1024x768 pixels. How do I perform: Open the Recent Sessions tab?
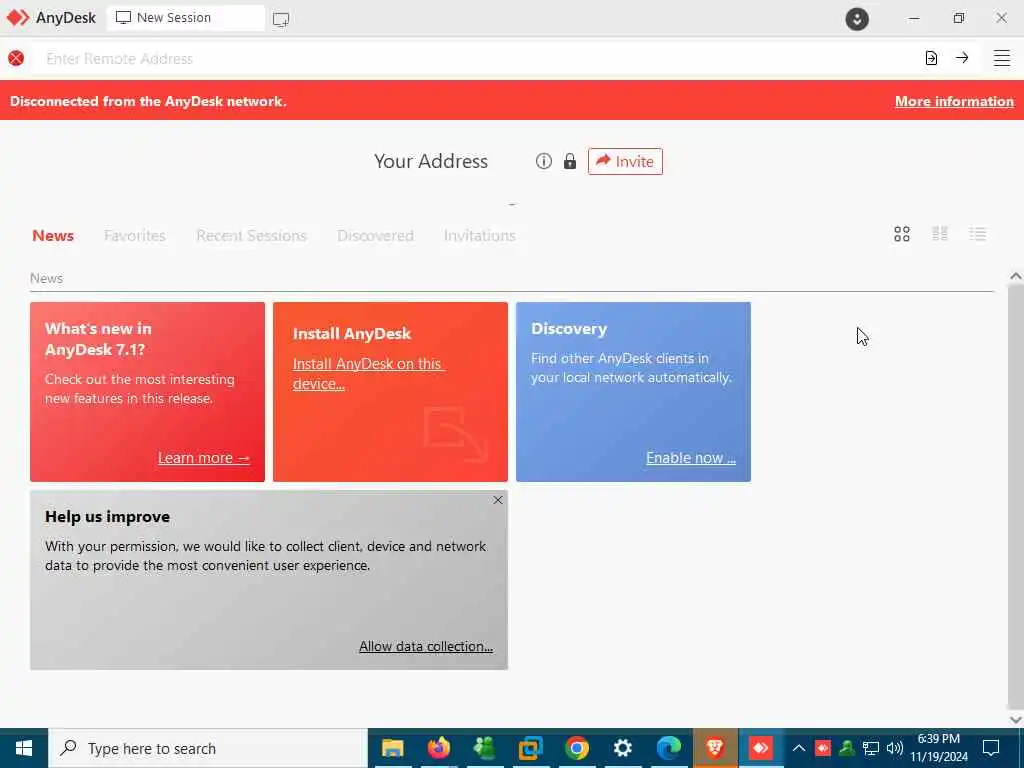(251, 236)
